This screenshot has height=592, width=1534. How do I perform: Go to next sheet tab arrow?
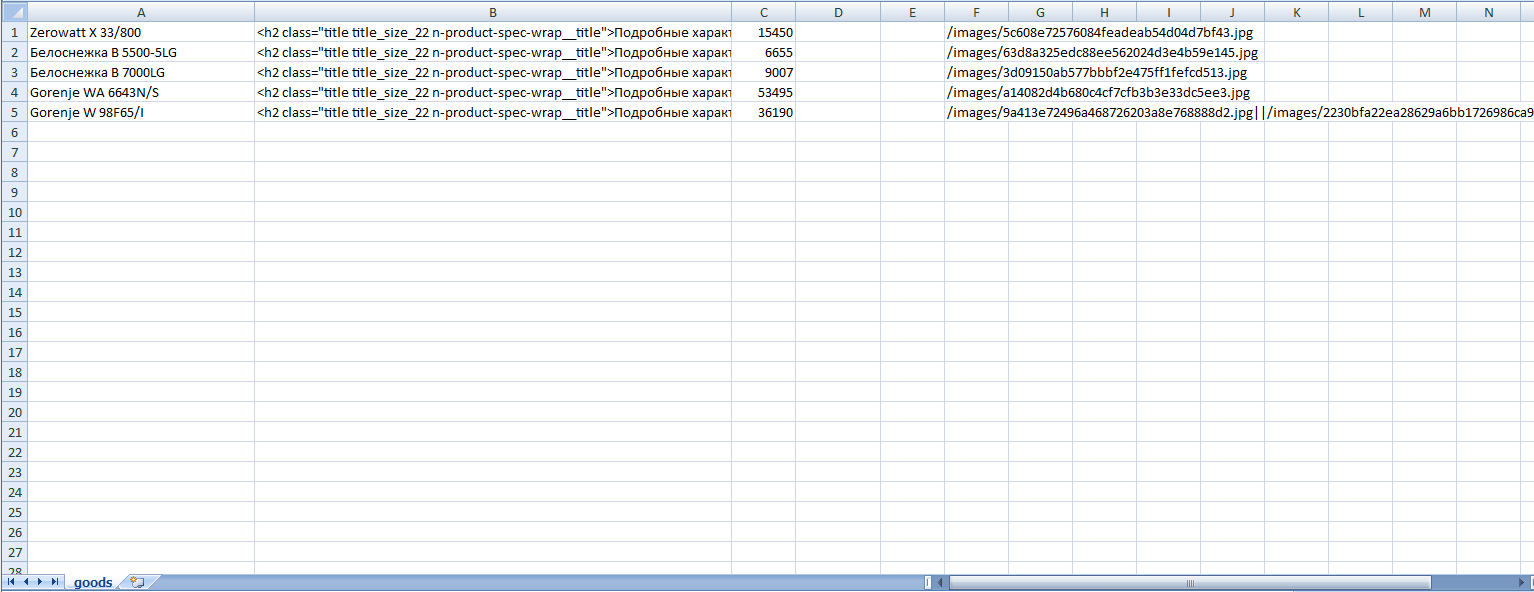pyautogui.click(x=41, y=582)
